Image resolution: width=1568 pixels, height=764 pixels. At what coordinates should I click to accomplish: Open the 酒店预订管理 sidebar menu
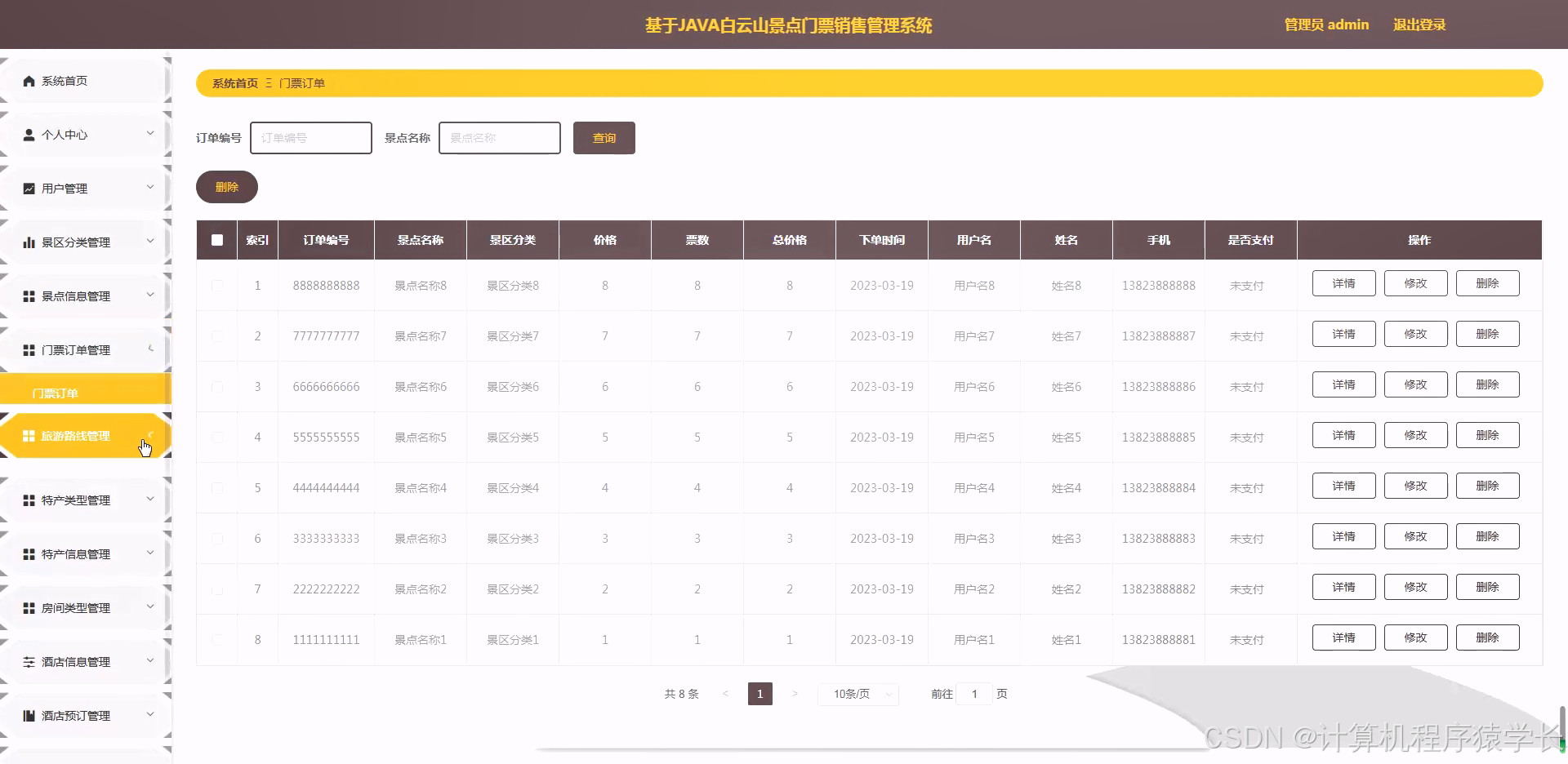pos(85,716)
